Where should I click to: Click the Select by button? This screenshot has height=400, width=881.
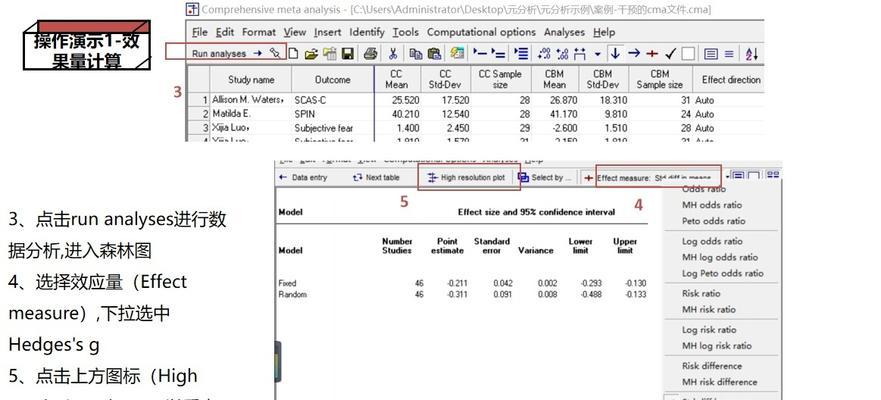[x=545, y=178]
